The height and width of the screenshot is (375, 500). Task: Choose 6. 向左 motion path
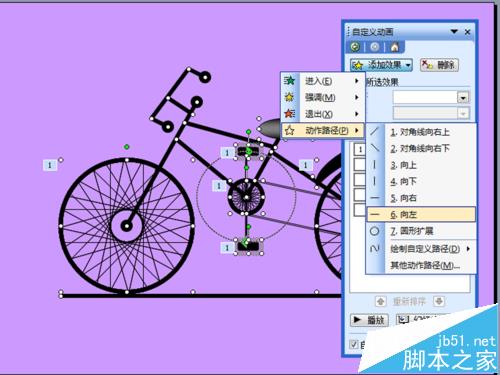click(x=421, y=214)
